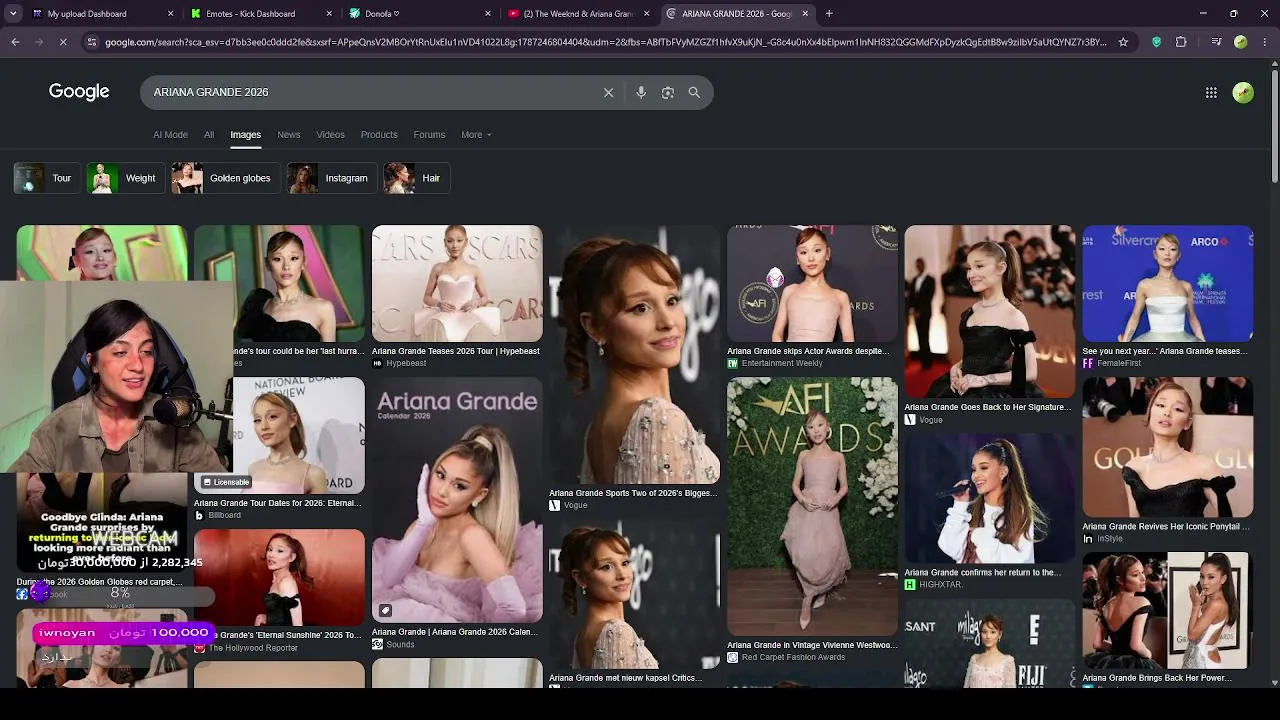Click the Licensable badge on Billboard image
This screenshot has width=1280, height=720.
[x=226, y=482]
